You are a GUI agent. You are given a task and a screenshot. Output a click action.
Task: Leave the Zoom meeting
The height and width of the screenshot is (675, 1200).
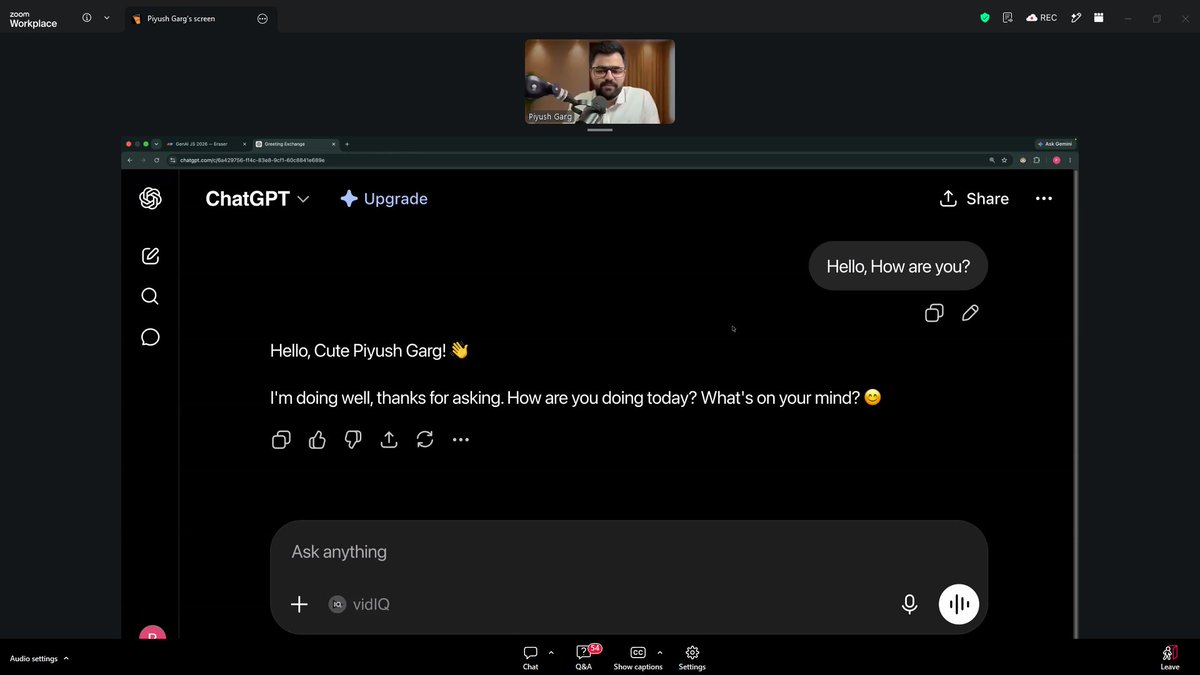coord(1170,657)
